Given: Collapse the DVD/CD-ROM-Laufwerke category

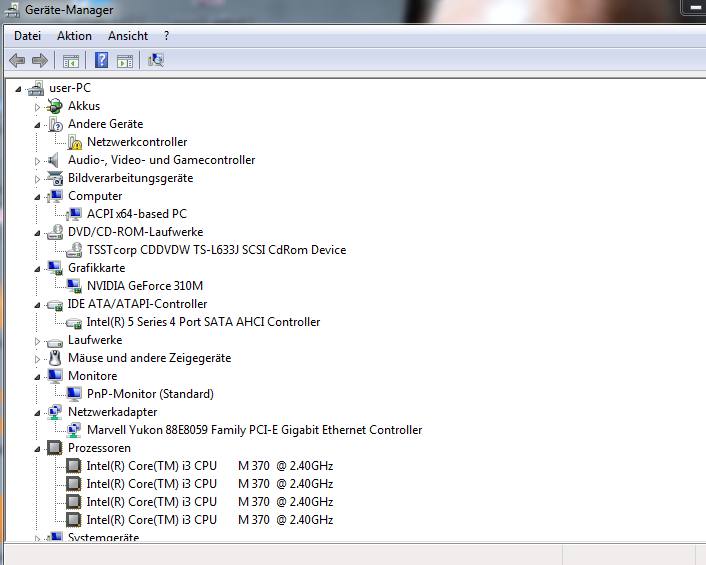Looking at the screenshot, I should (x=37, y=233).
